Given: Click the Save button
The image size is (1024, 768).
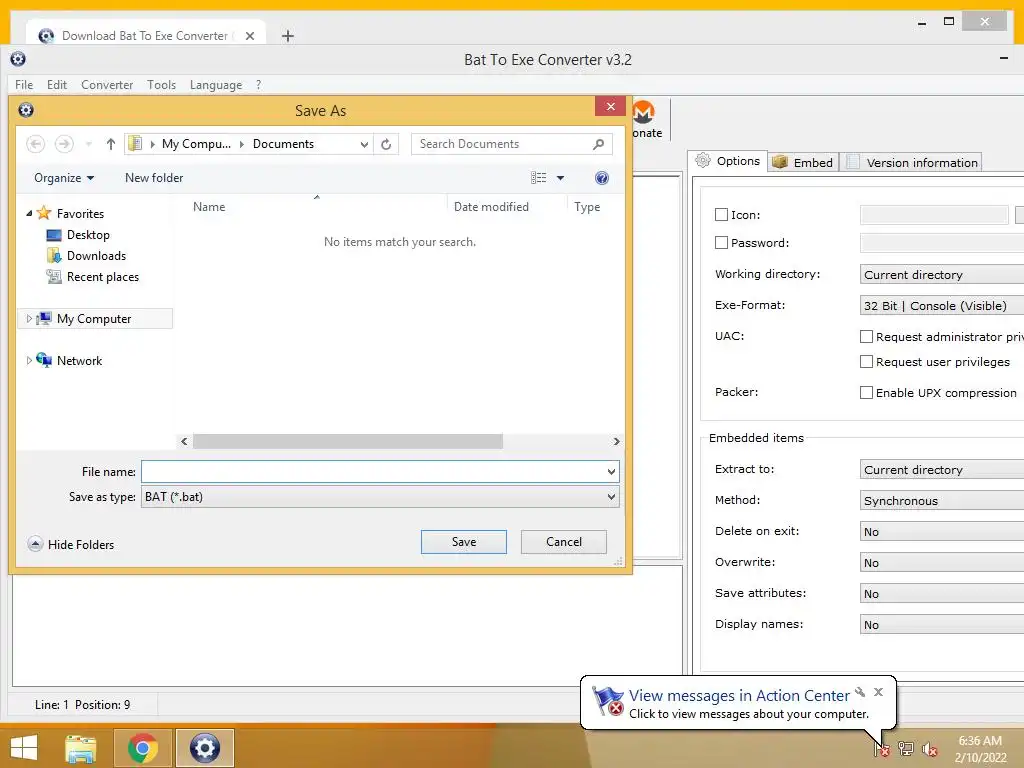Looking at the screenshot, I should click(464, 542).
